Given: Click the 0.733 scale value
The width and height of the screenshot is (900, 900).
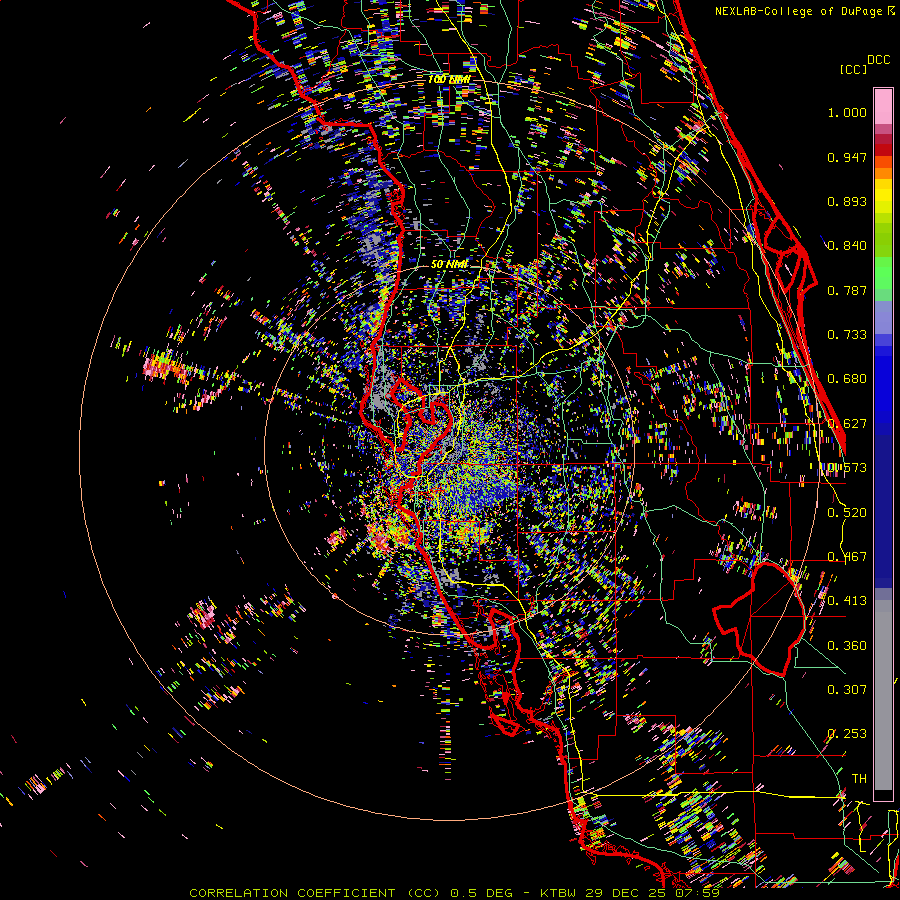Looking at the screenshot, I should coord(847,335).
